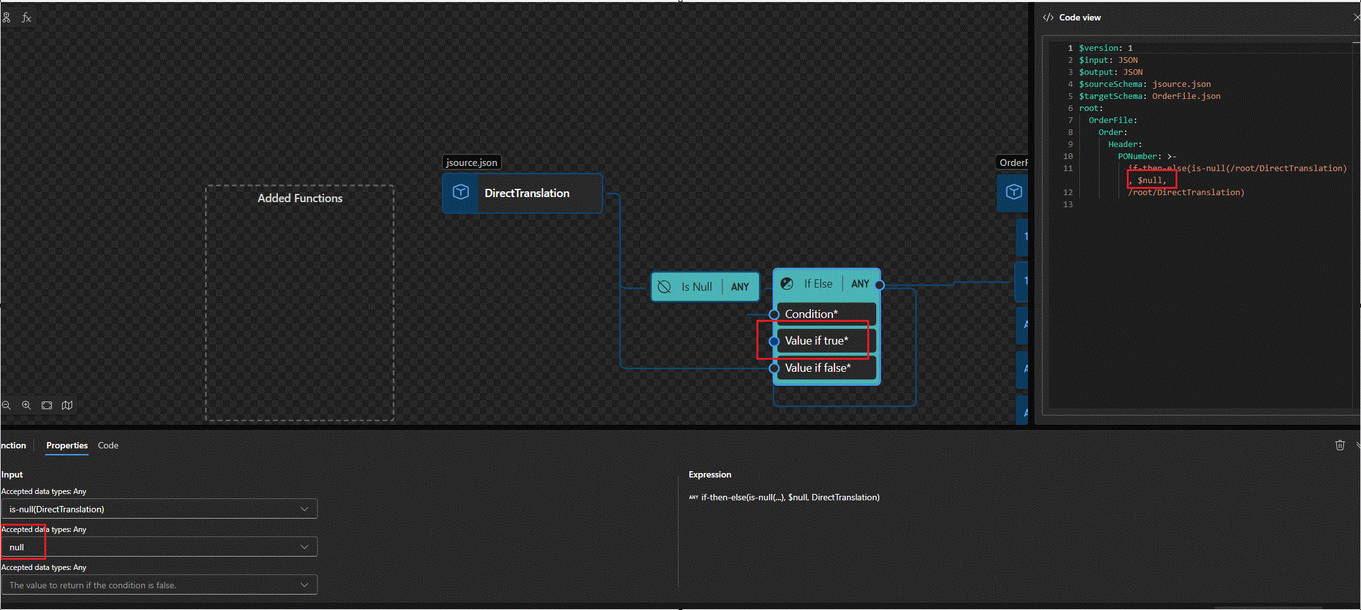1361x610 pixels.
Task: Click the Value if true* row
Action: 826,341
